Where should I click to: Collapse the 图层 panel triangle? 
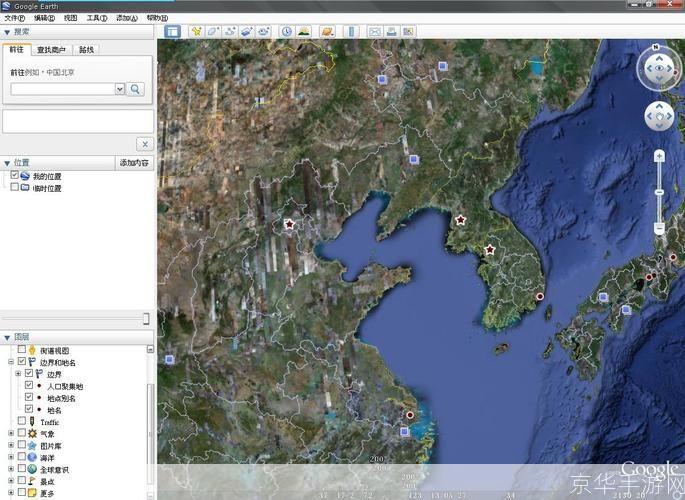pyautogui.click(x=7, y=337)
